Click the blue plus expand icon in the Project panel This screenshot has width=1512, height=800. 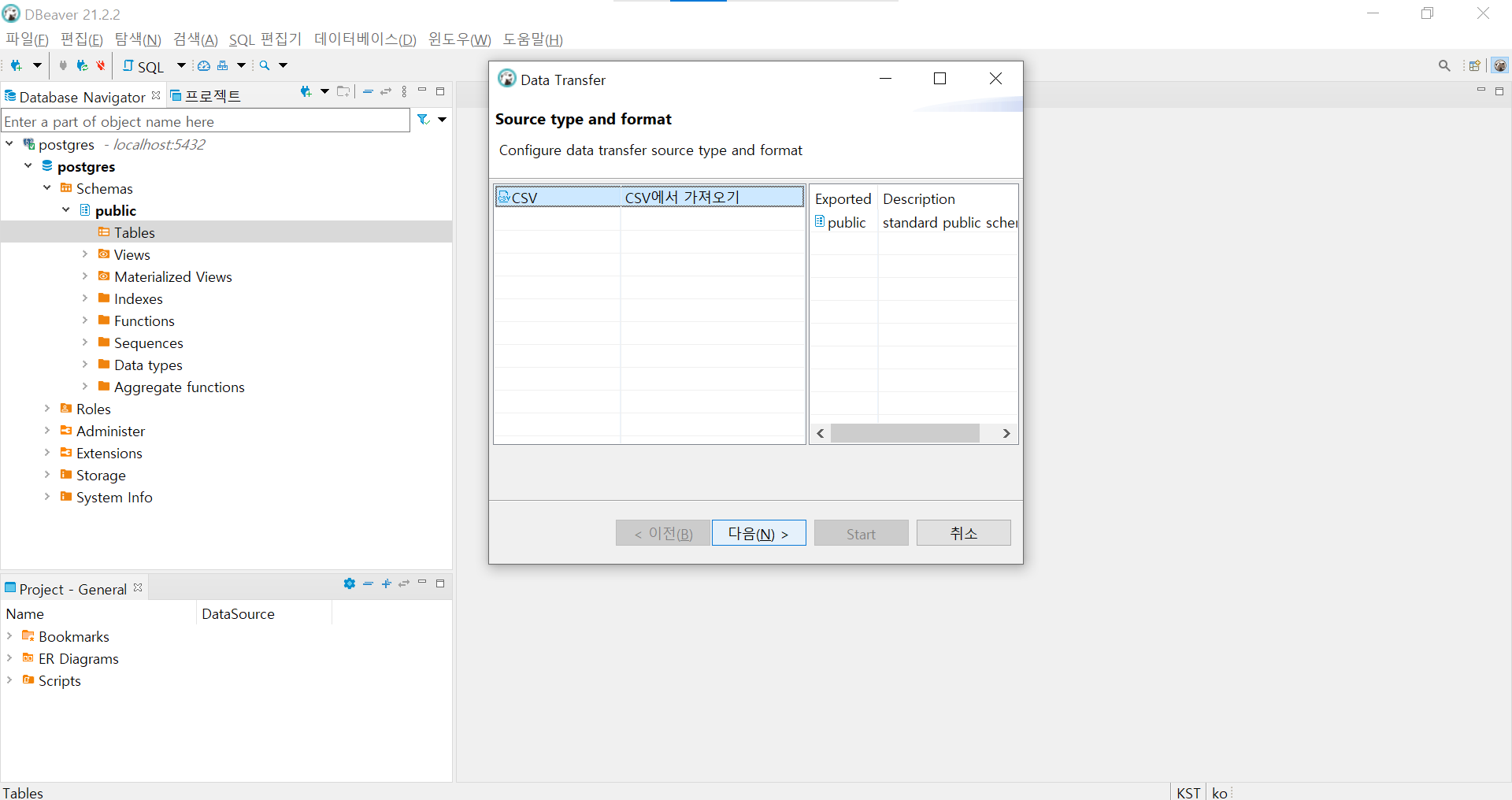click(386, 583)
